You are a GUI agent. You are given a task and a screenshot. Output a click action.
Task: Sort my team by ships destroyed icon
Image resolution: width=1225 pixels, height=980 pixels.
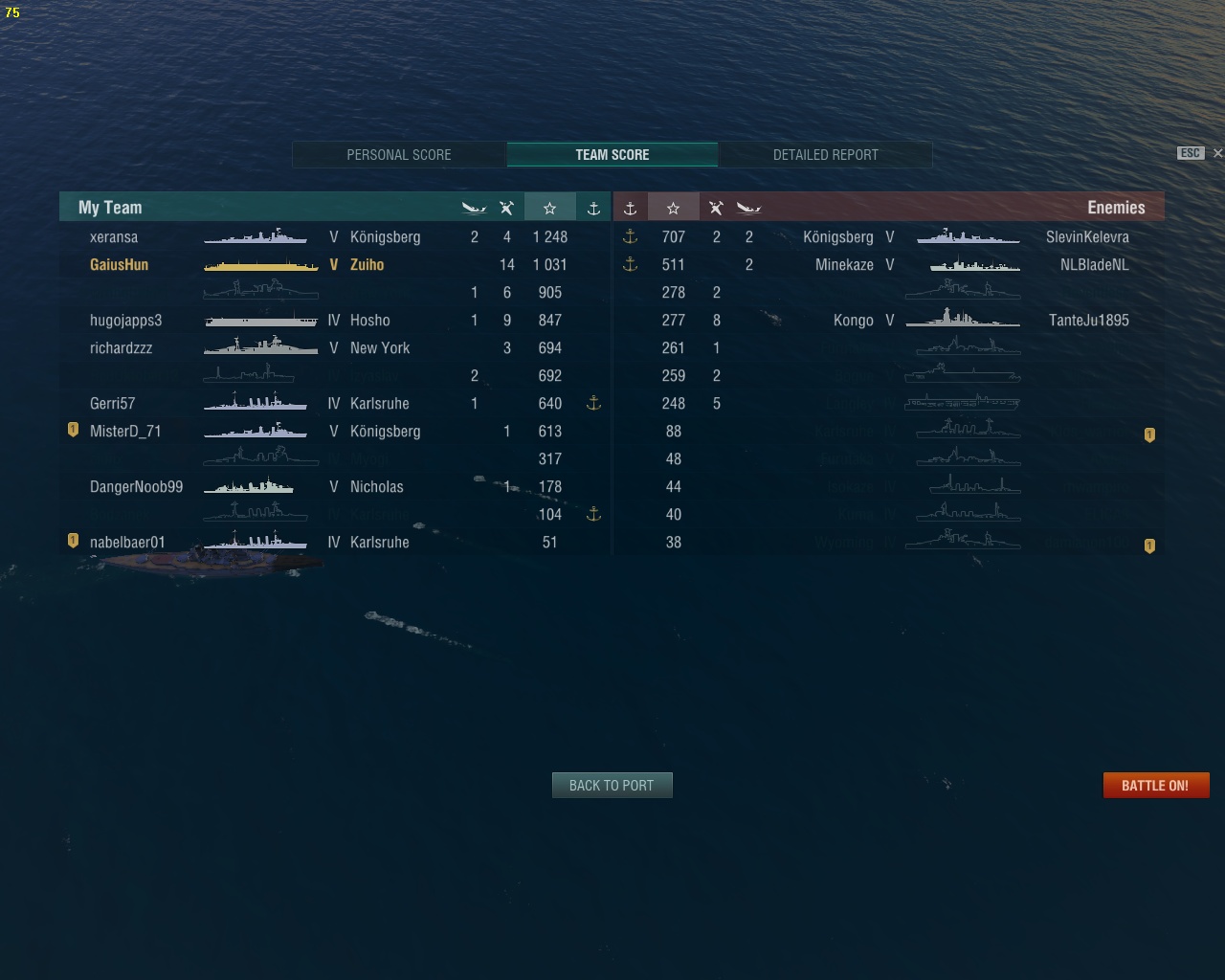pos(506,208)
